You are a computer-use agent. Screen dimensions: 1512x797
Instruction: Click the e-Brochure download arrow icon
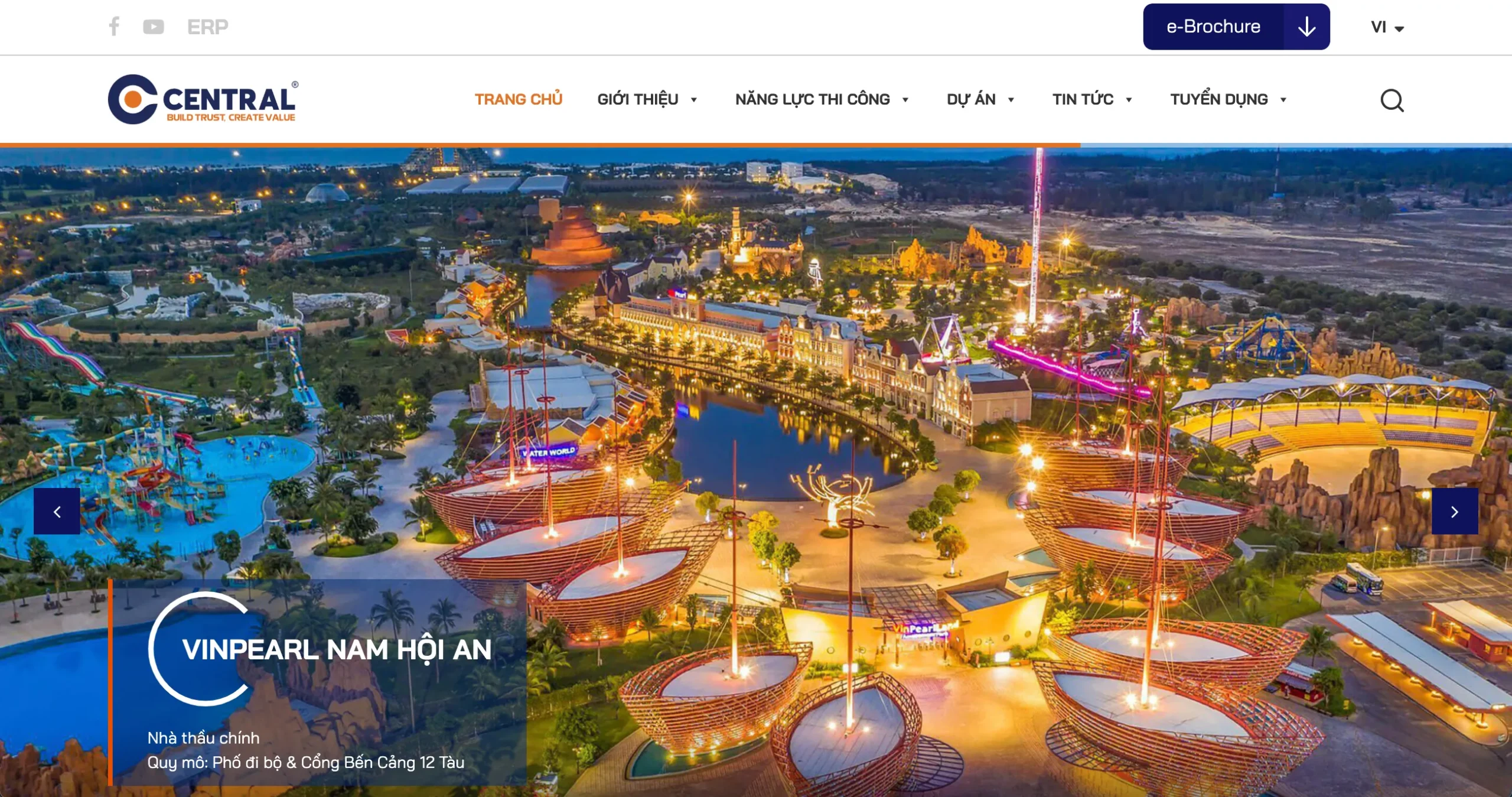click(x=1306, y=27)
